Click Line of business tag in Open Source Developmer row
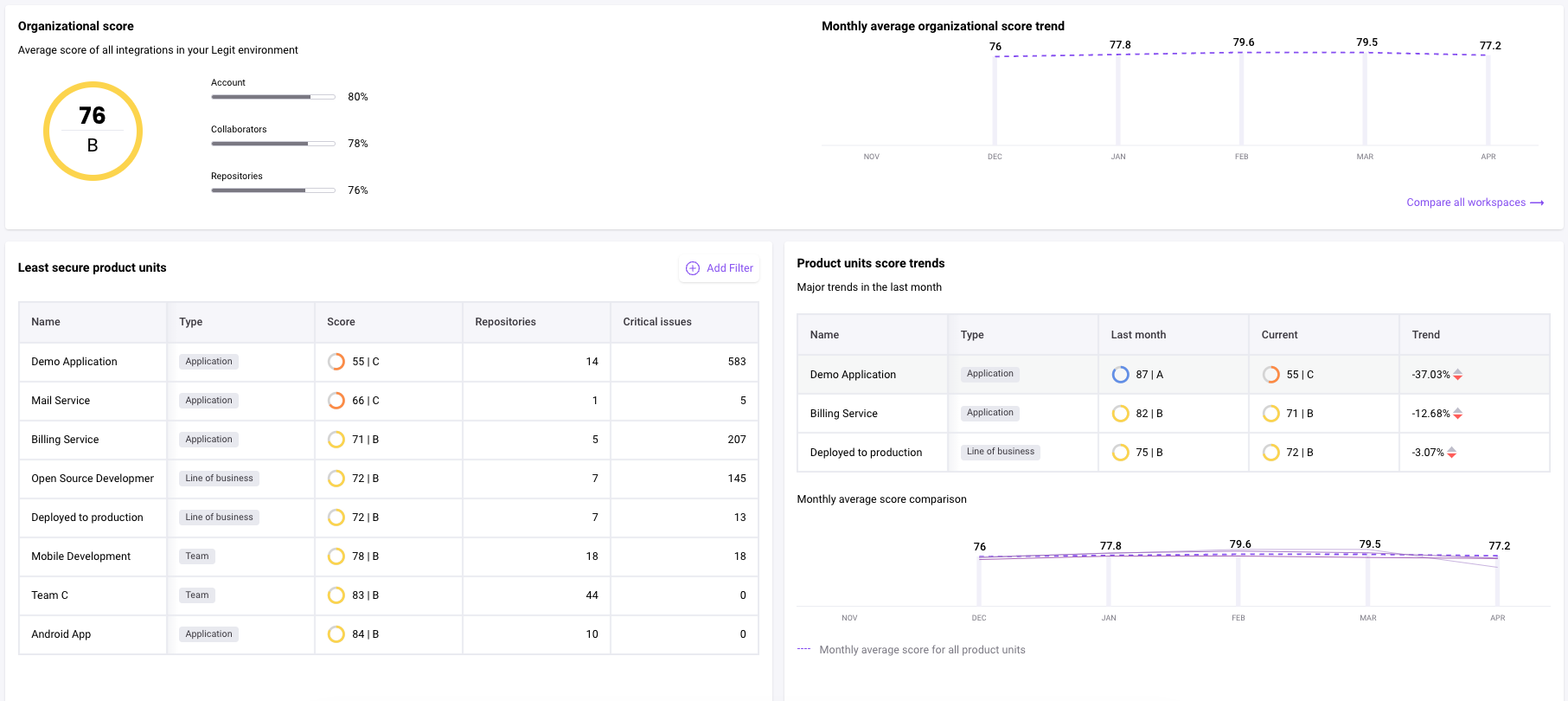 [x=219, y=479]
